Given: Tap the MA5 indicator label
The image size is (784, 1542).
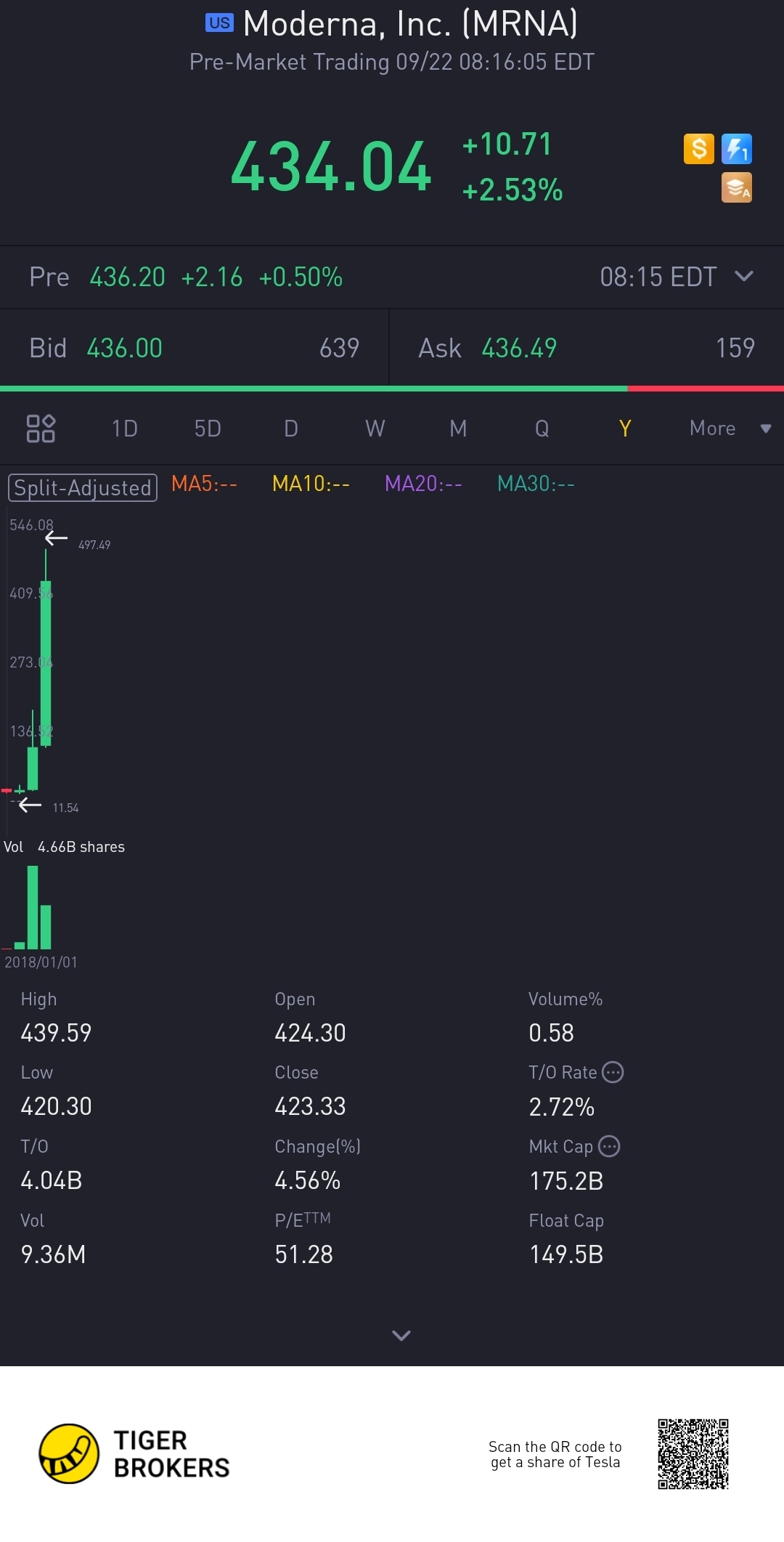Looking at the screenshot, I should click(x=204, y=484).
